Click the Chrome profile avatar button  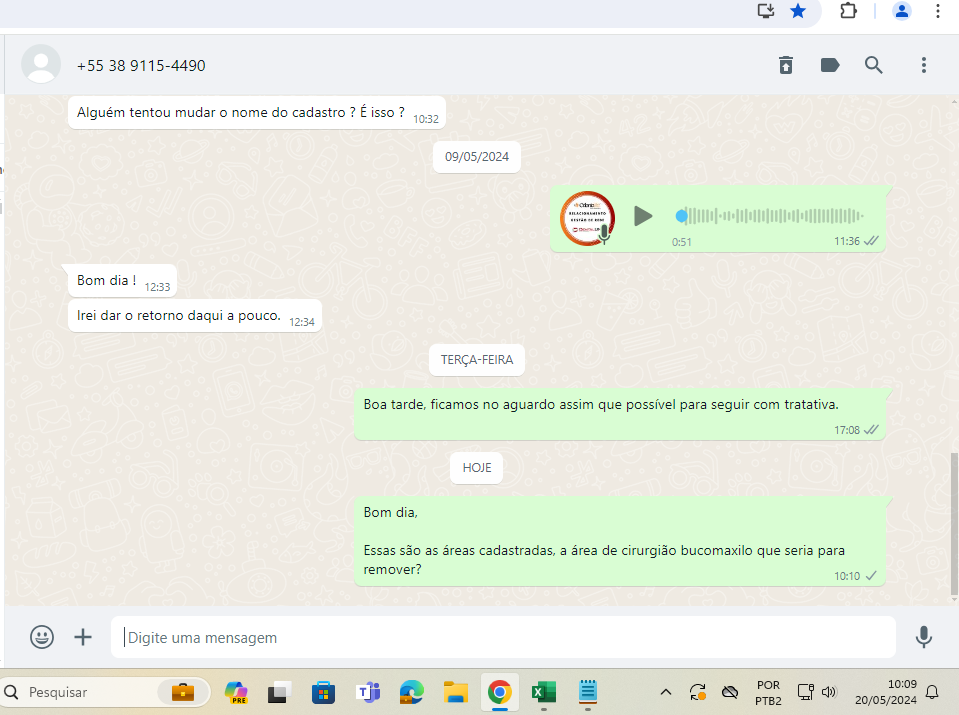tap(902, 11)
